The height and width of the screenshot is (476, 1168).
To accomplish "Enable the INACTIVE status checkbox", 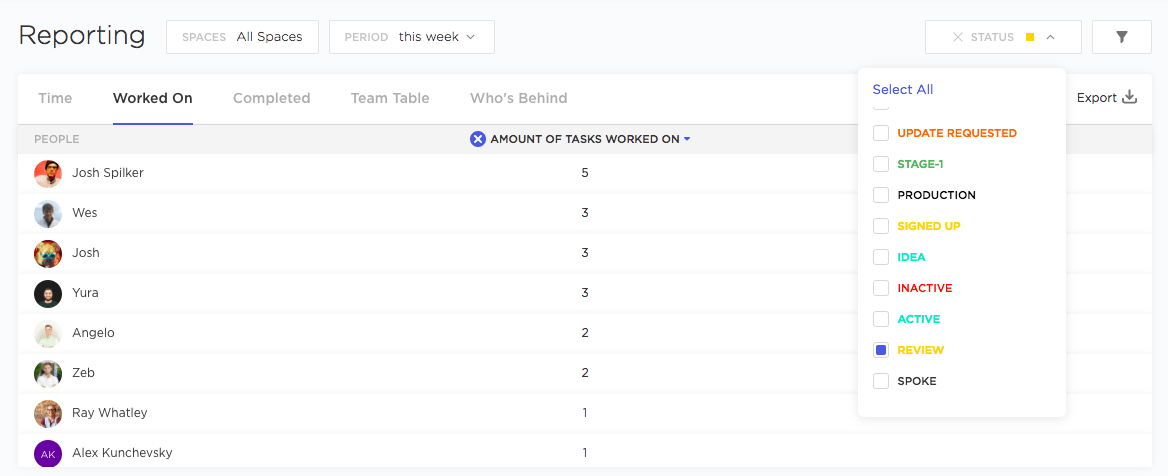I will [881, 288].
